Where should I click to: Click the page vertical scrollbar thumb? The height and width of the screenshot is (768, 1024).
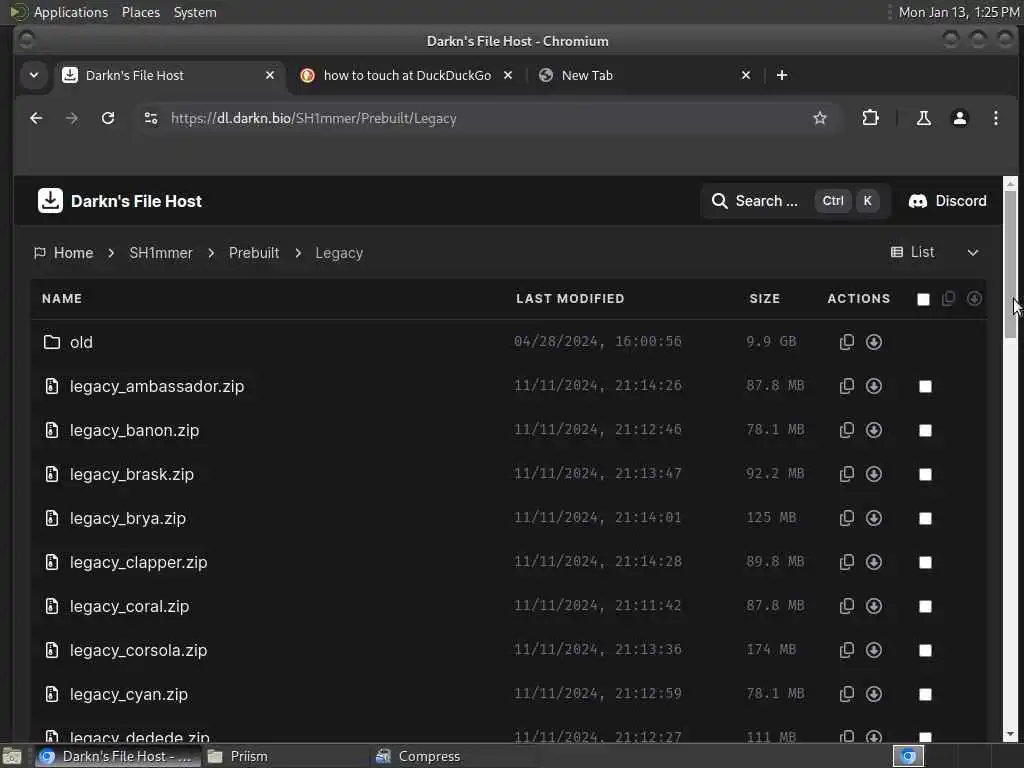pyautogui.click(x=1010, y=264)
